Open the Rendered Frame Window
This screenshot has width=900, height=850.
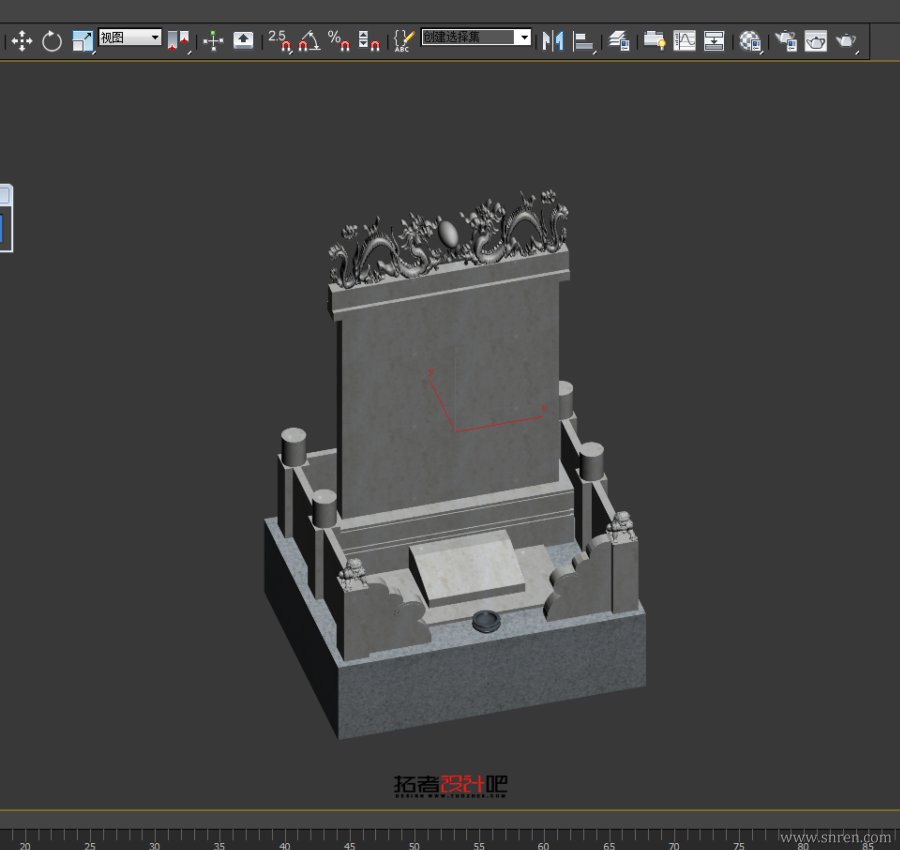(816, 41)
